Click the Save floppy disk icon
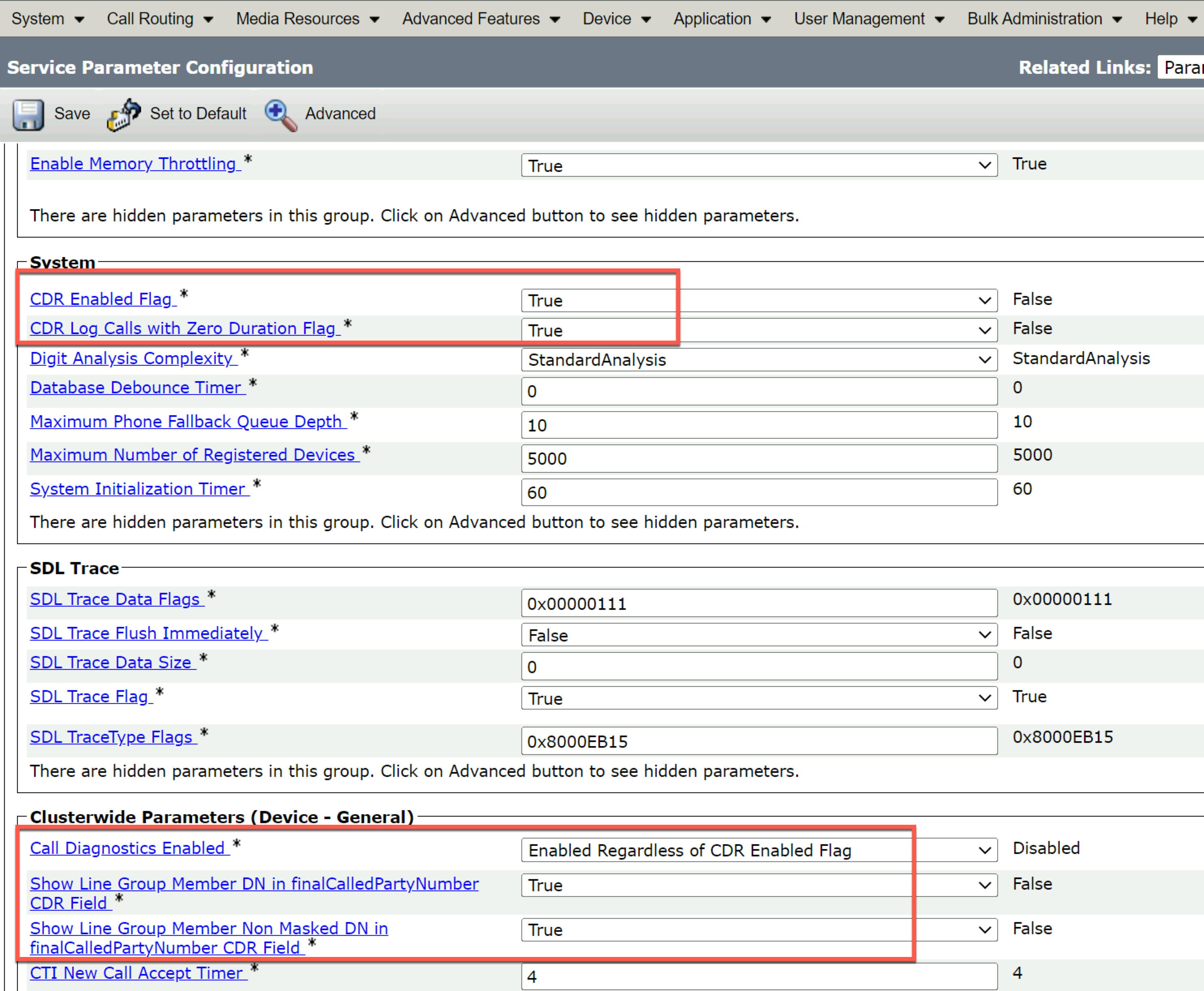Viewport: 1204px width, 991px height. 28,115
